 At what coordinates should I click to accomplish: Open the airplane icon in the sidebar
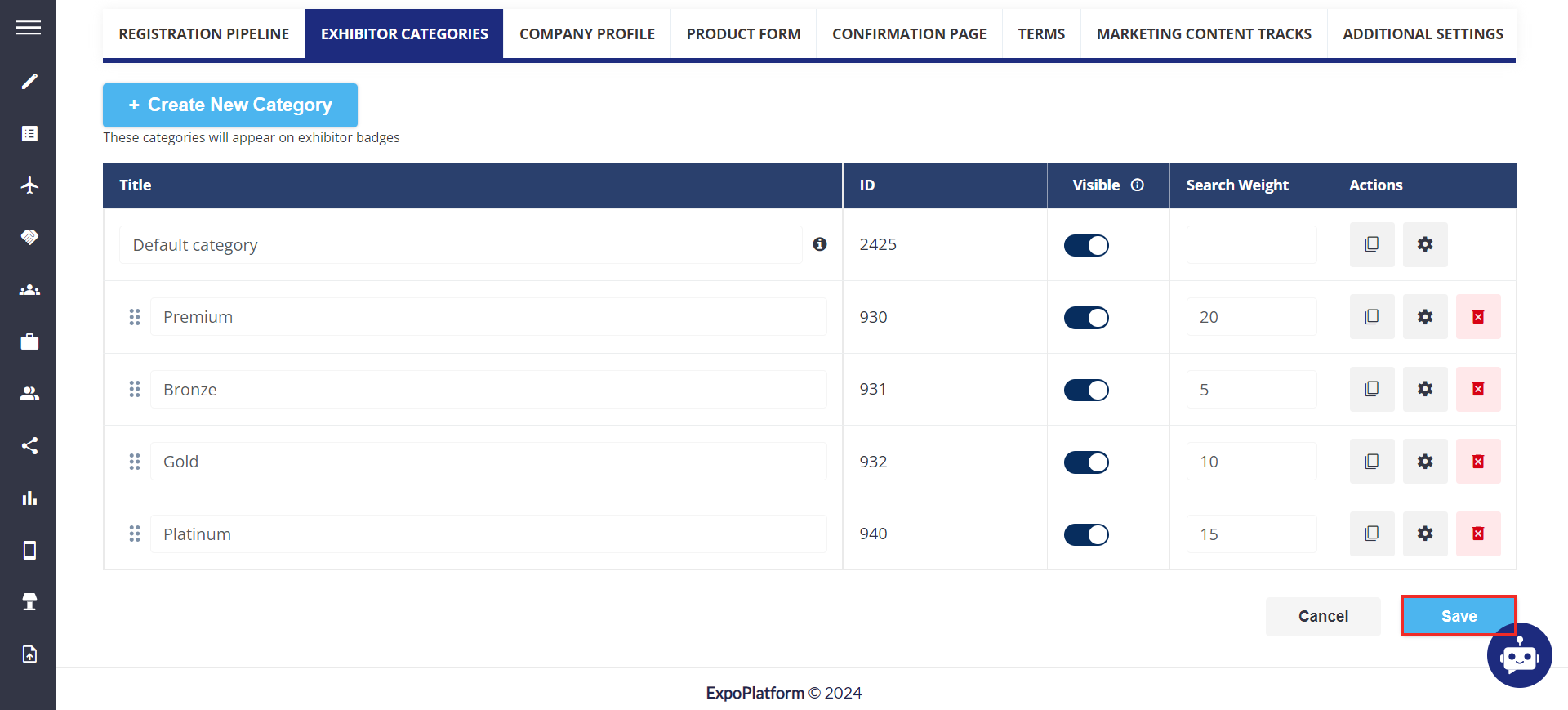coord(29,185)
